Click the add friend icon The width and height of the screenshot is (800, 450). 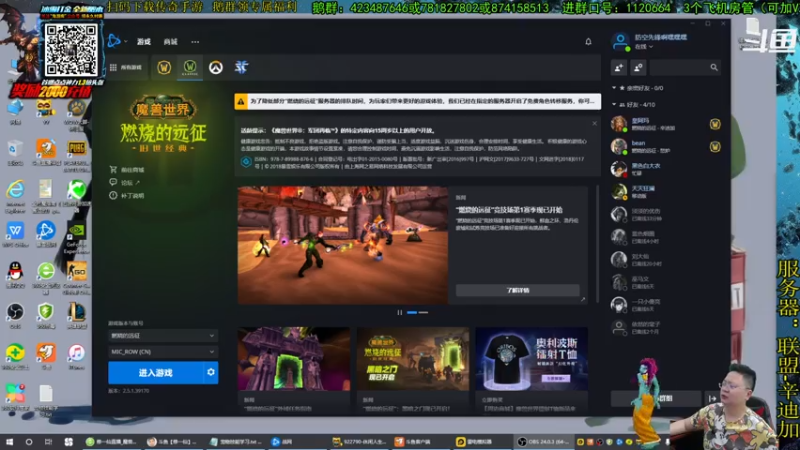[619, 67]
